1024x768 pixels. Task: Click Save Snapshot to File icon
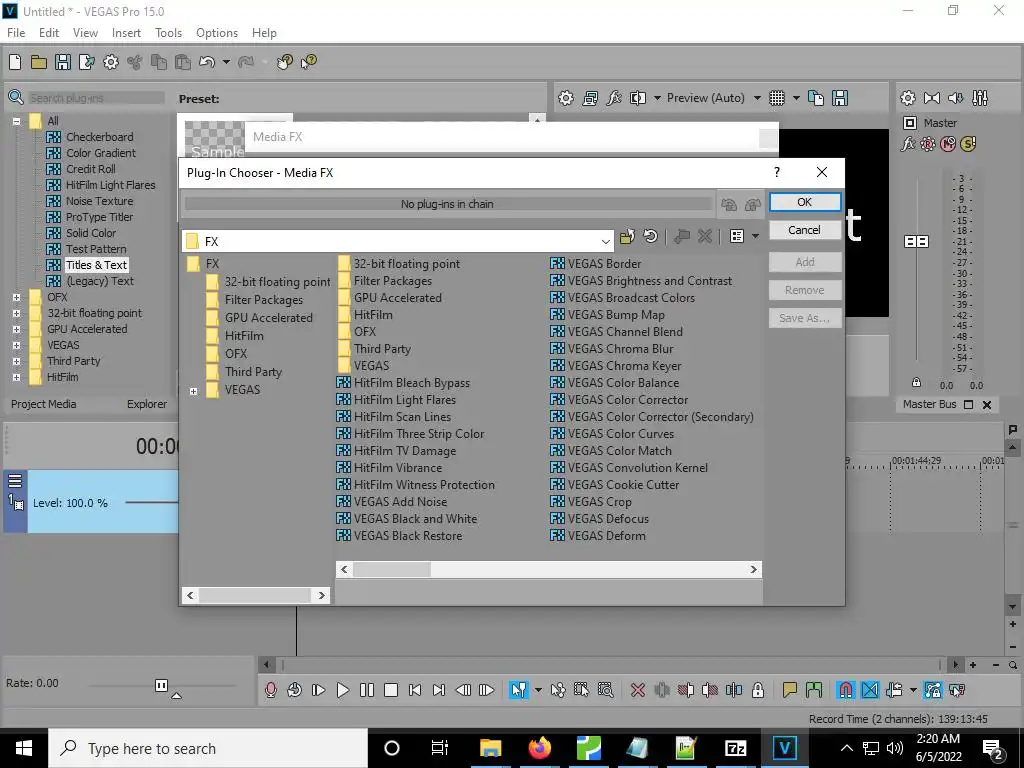click(840, 98)
